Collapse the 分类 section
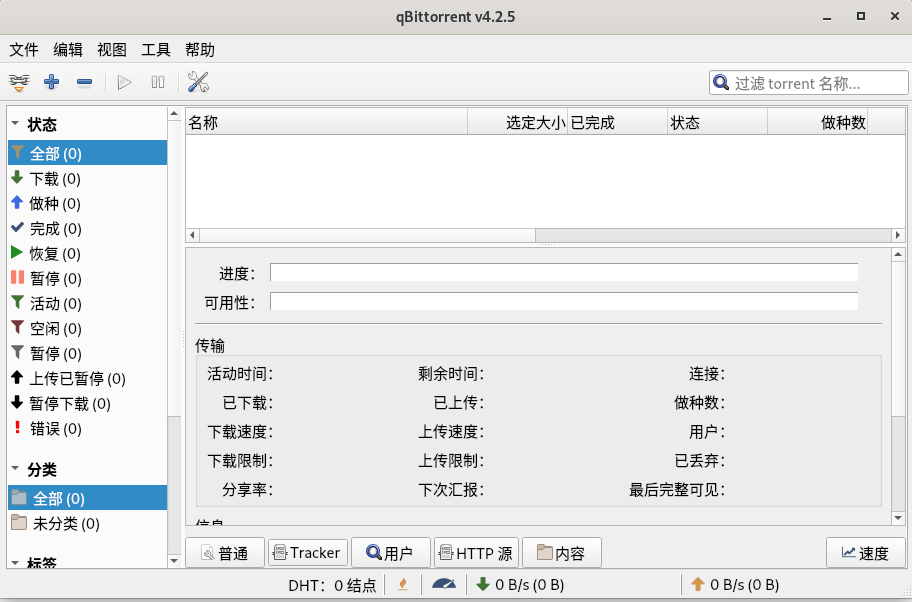Image resolution: width=912 pixels, height=602 pixels. pyautogui.click(x=16, y=469)
